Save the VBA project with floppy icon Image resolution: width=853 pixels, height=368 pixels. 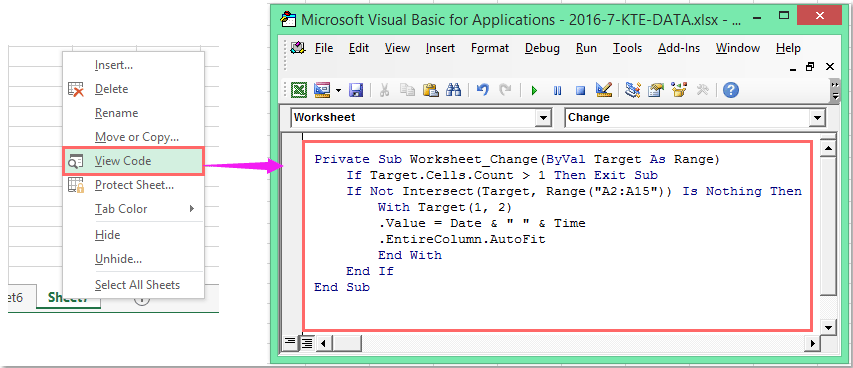(356, 90)
